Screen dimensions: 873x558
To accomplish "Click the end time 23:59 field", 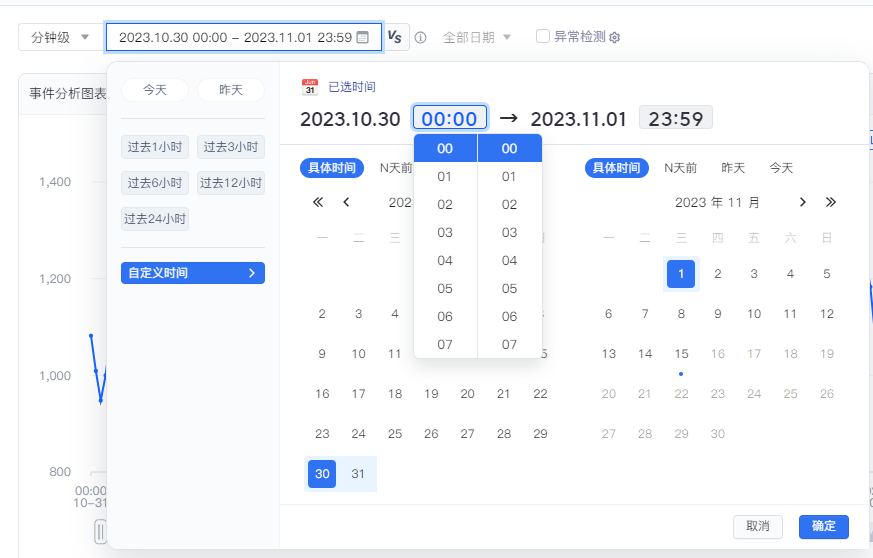I will (x=676, y=118).
